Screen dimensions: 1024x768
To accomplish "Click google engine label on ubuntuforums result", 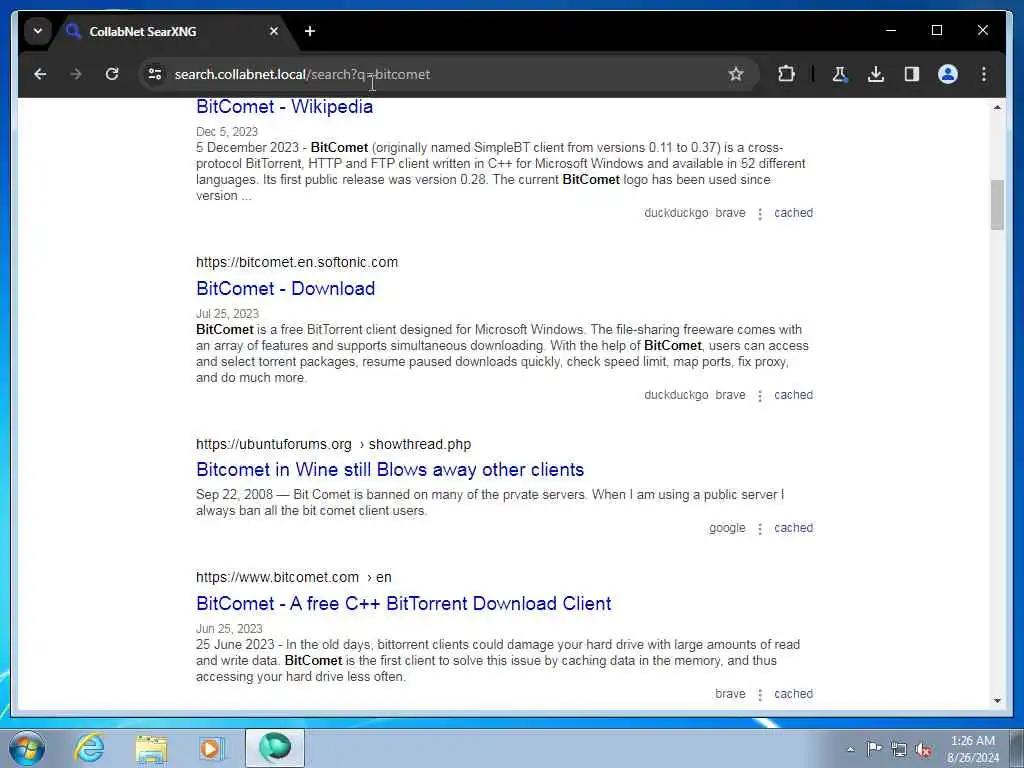I will pos(727,528).
